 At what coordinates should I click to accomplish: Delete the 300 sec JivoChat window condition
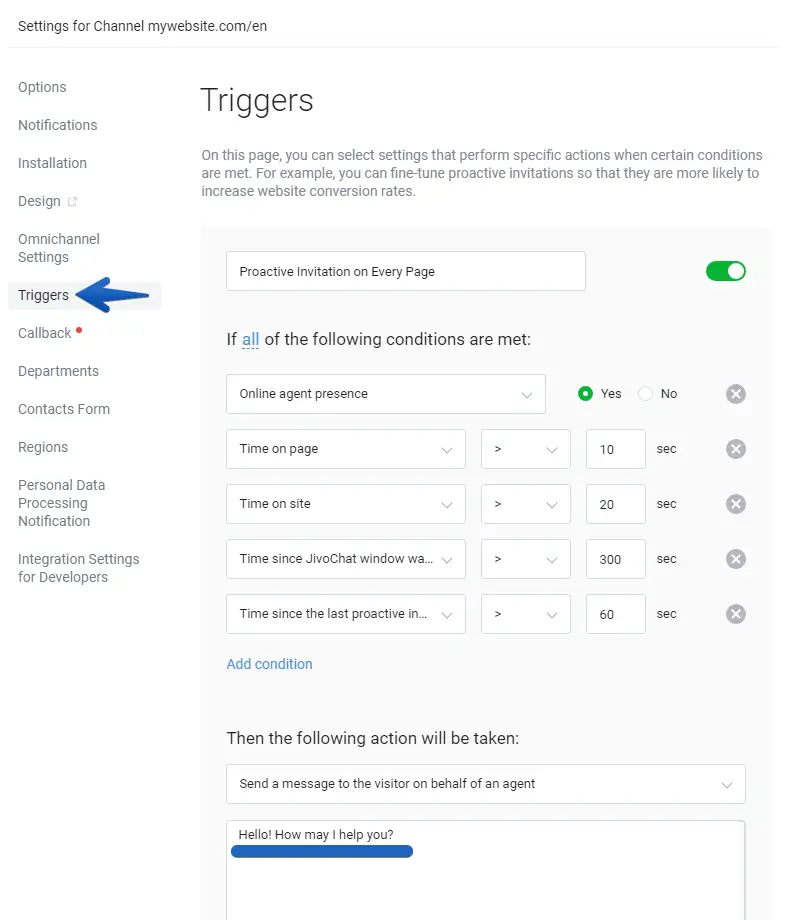click(735, 559)
